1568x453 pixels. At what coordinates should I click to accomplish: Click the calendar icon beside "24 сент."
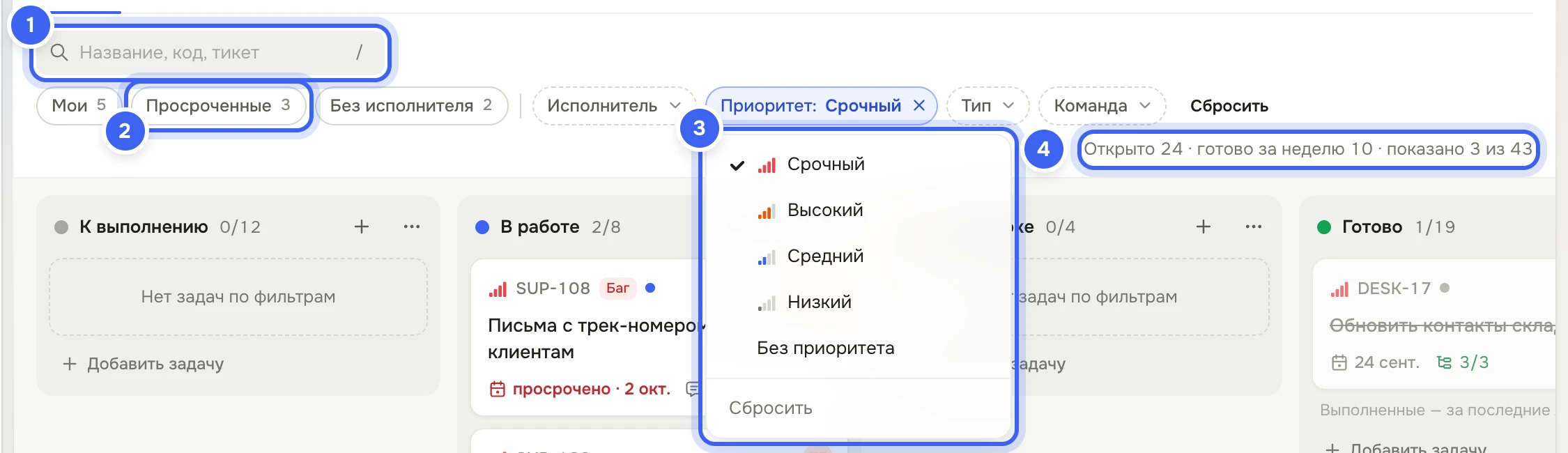tap(1339, 362)
